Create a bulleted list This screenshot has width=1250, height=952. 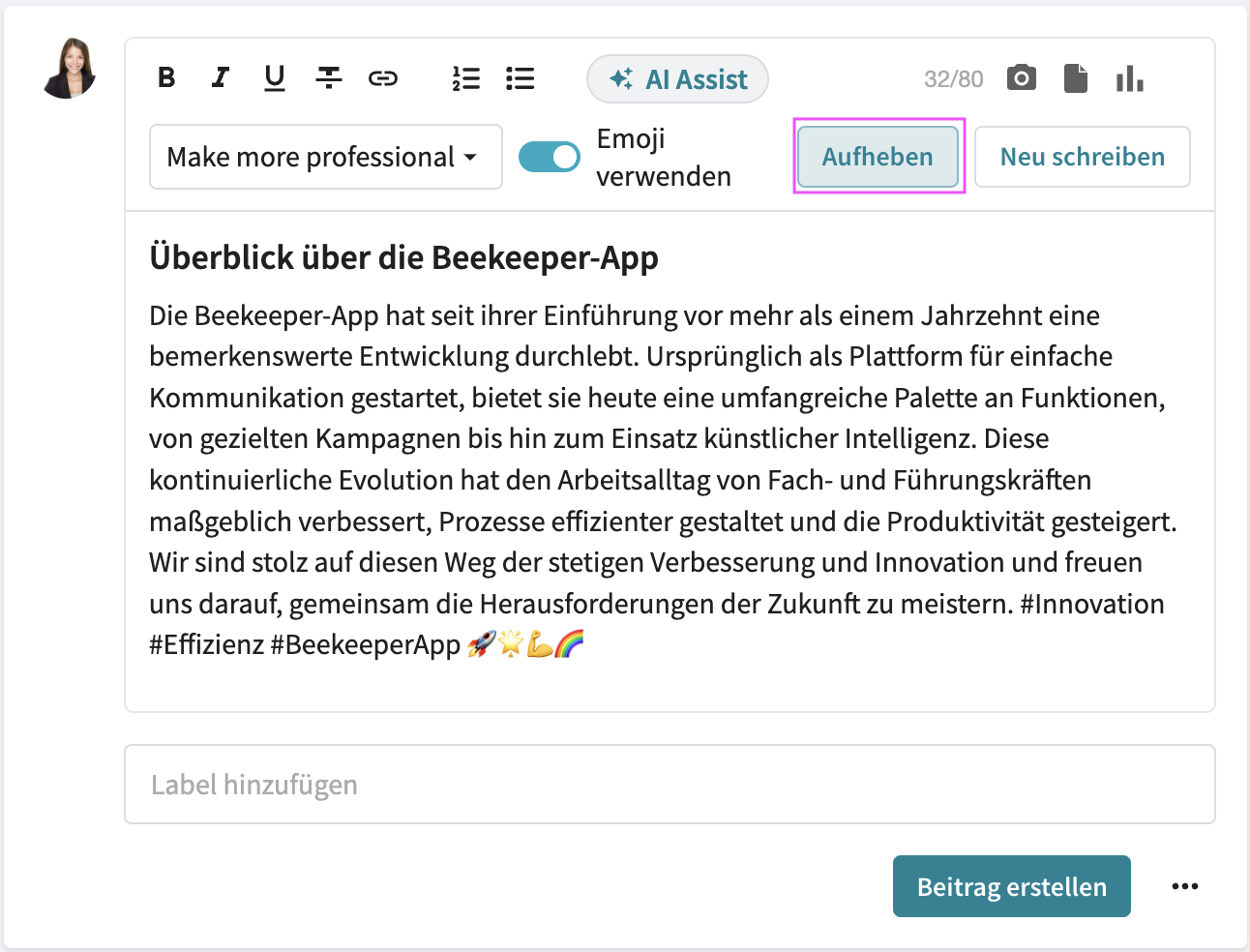520,78
